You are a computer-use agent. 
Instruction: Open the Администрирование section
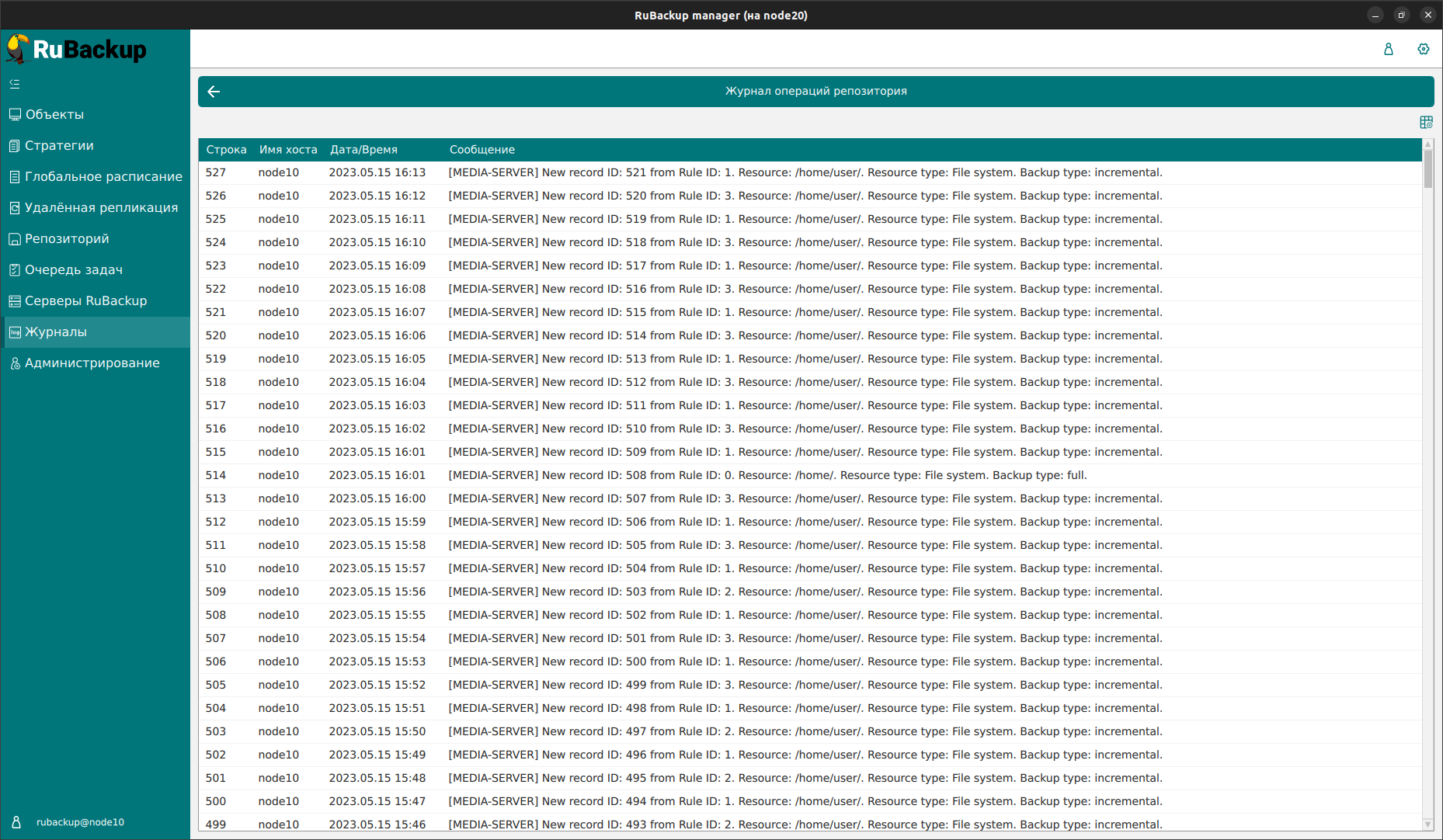coord(92,363)
